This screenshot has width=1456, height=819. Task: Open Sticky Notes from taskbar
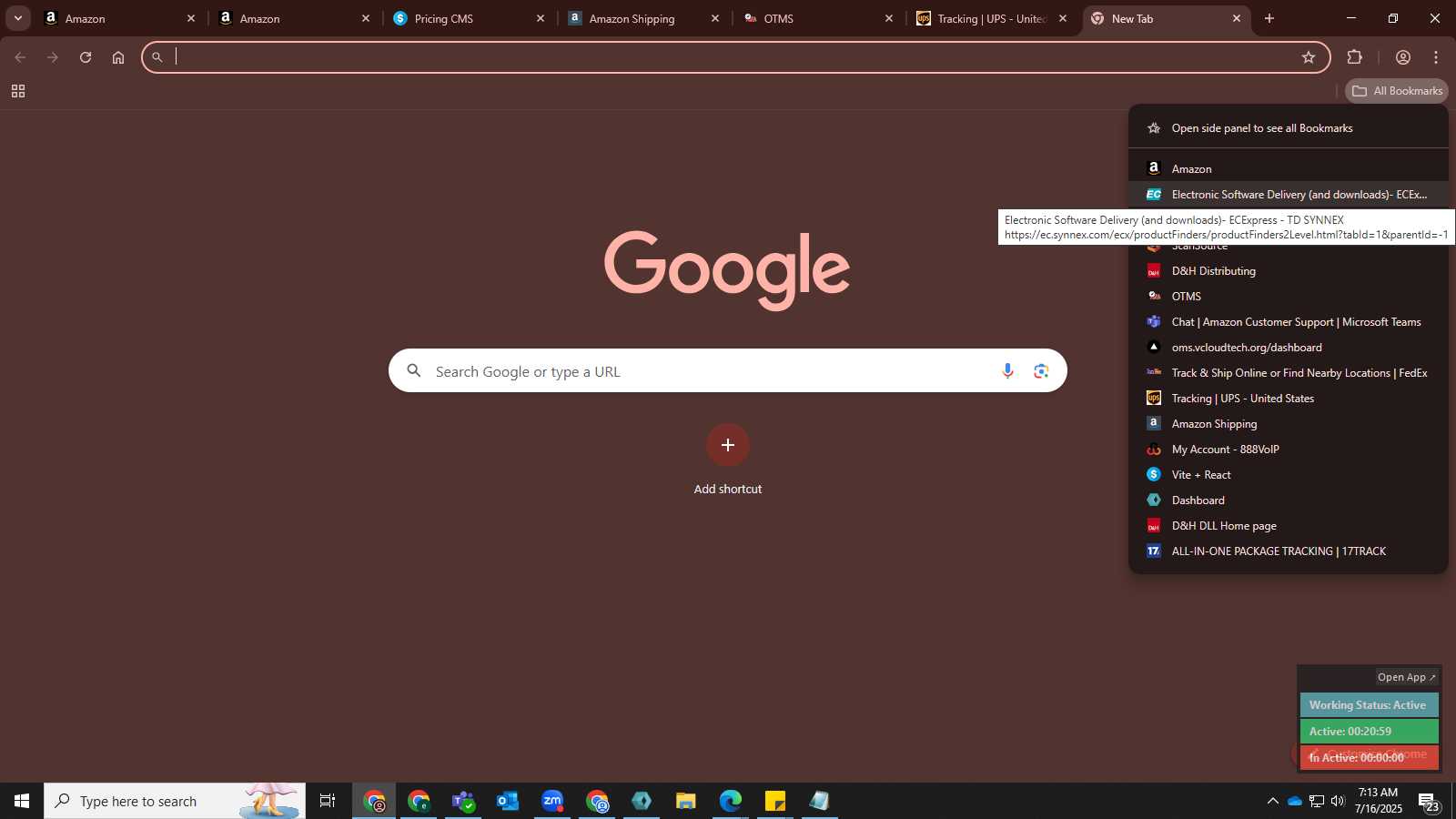(x=775, y=801)
